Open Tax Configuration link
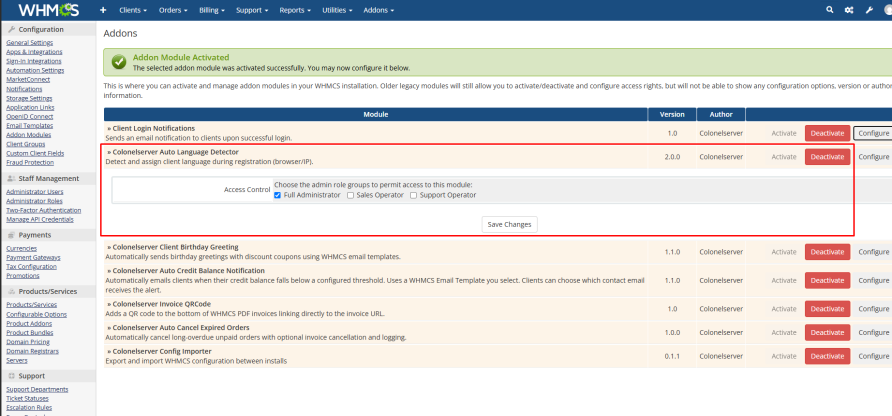The image size is (892, 416). [31, 266]
